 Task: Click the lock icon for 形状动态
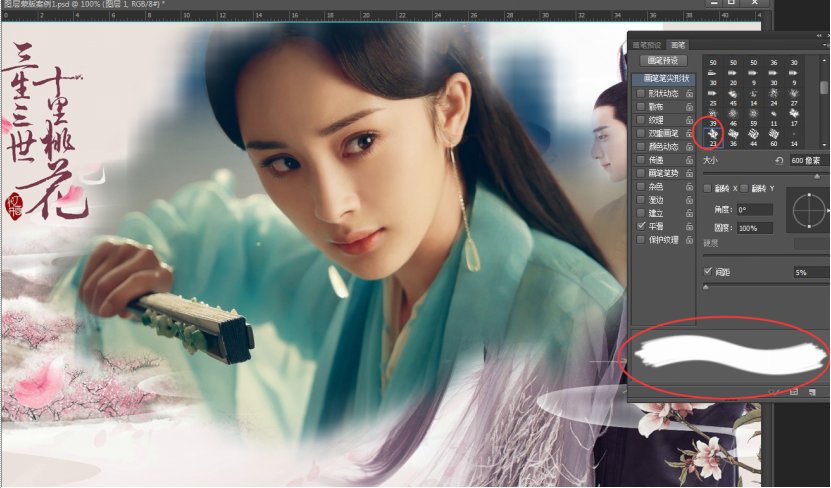(689, 93)
